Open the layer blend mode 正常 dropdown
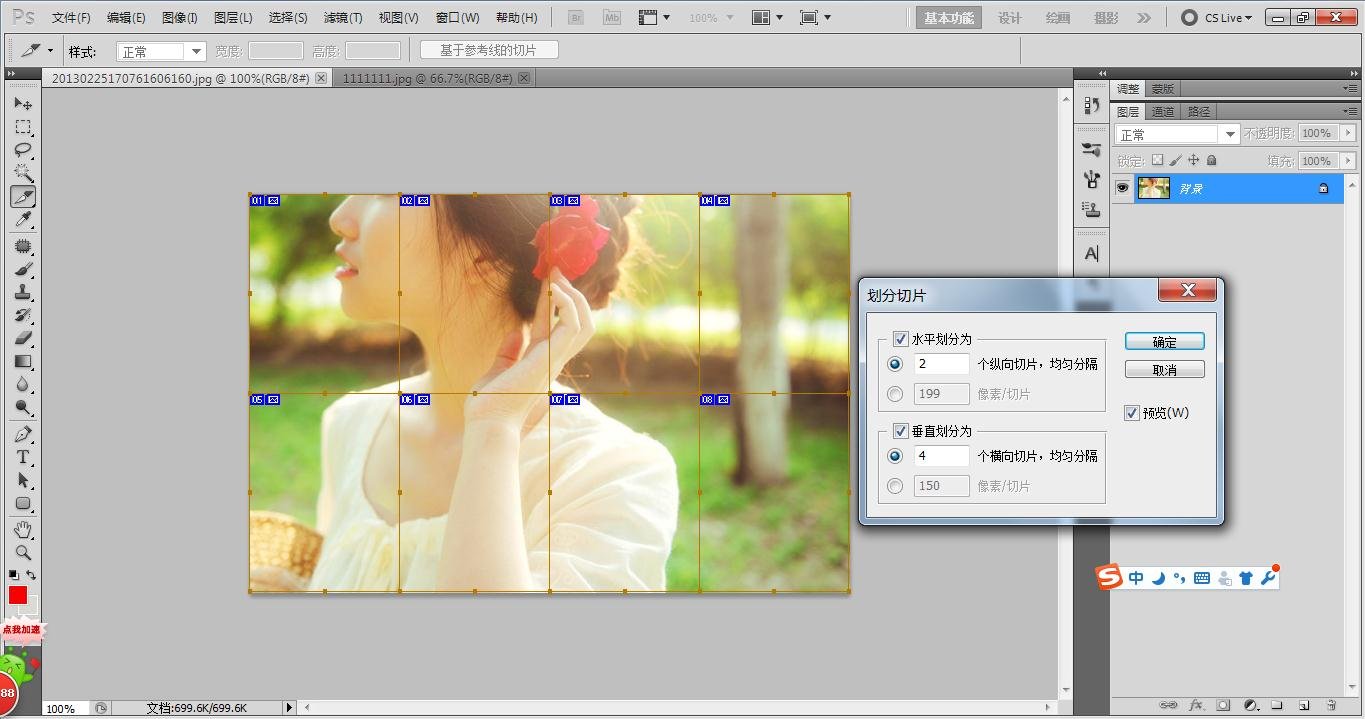Image resolution: width=1365 pixels, height=719 pixels. click(1177, 134)
